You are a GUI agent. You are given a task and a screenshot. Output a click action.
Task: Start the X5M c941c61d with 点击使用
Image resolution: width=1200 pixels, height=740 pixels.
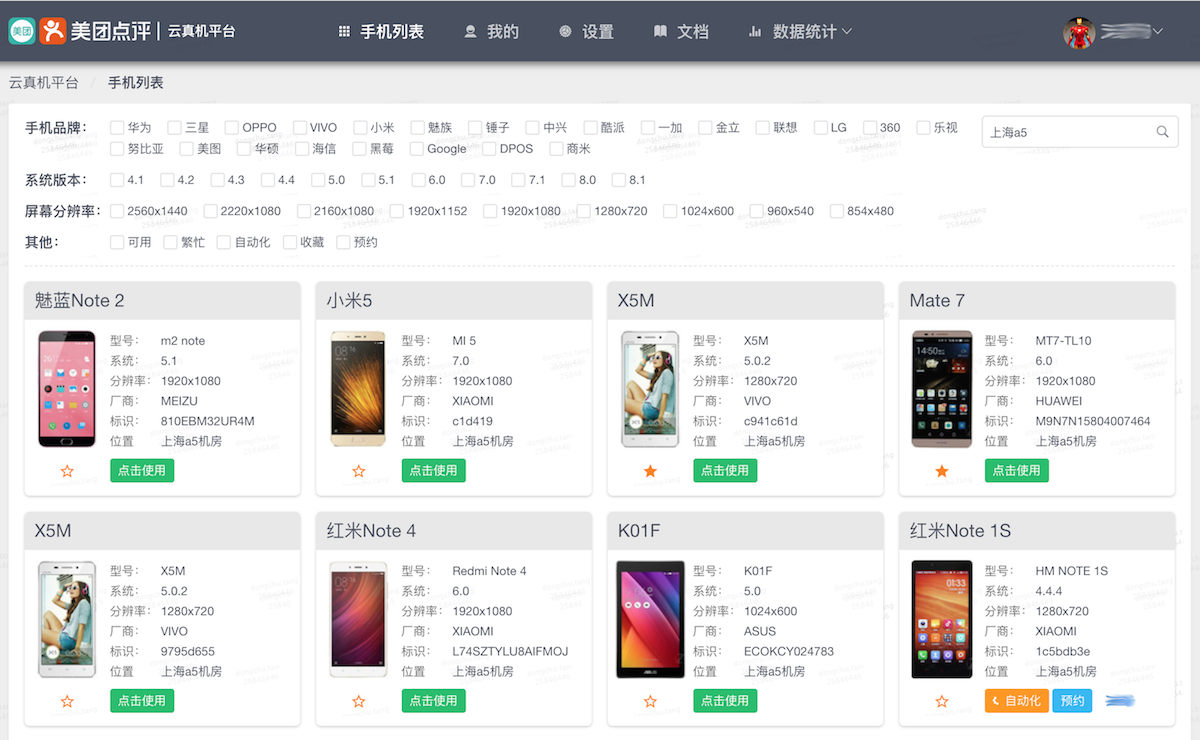pyautogui.click(x=725, y=471)
